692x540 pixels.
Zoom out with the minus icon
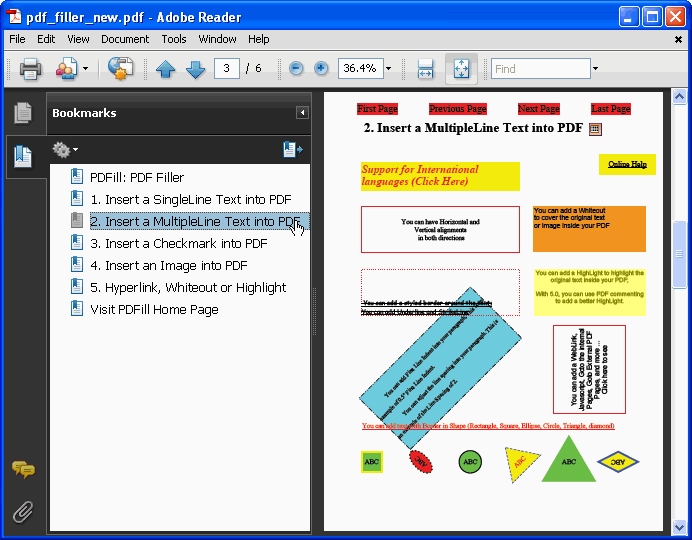tap(296, 68)
